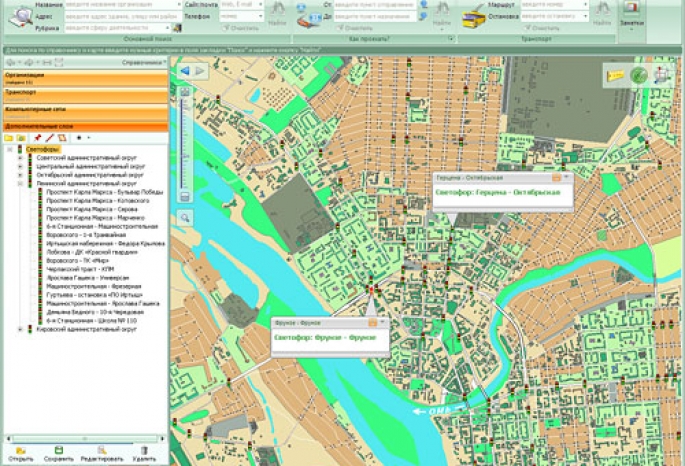Select Проспект Карла Маркса - Серова item
685x466 pixels.
(90, 208)
